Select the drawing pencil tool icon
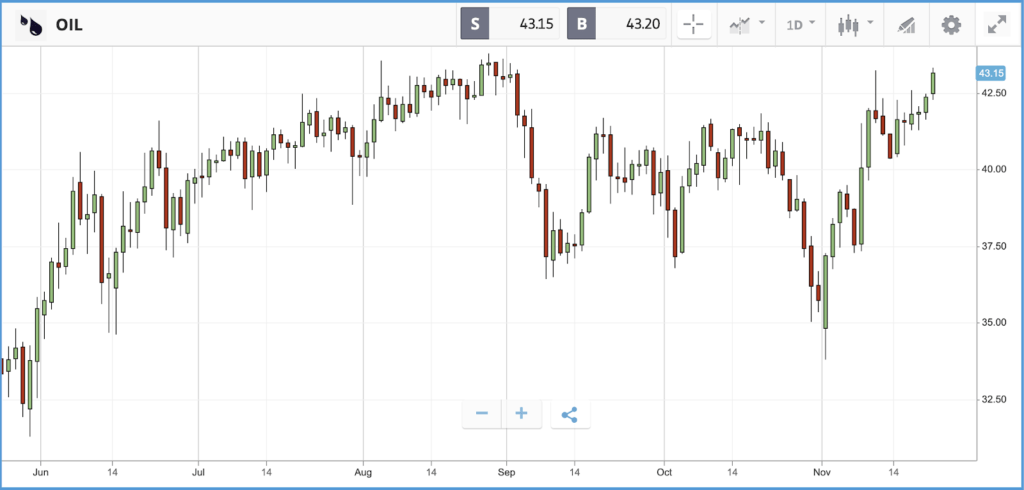Viewport: 1024px width, 490px height. 907,25
